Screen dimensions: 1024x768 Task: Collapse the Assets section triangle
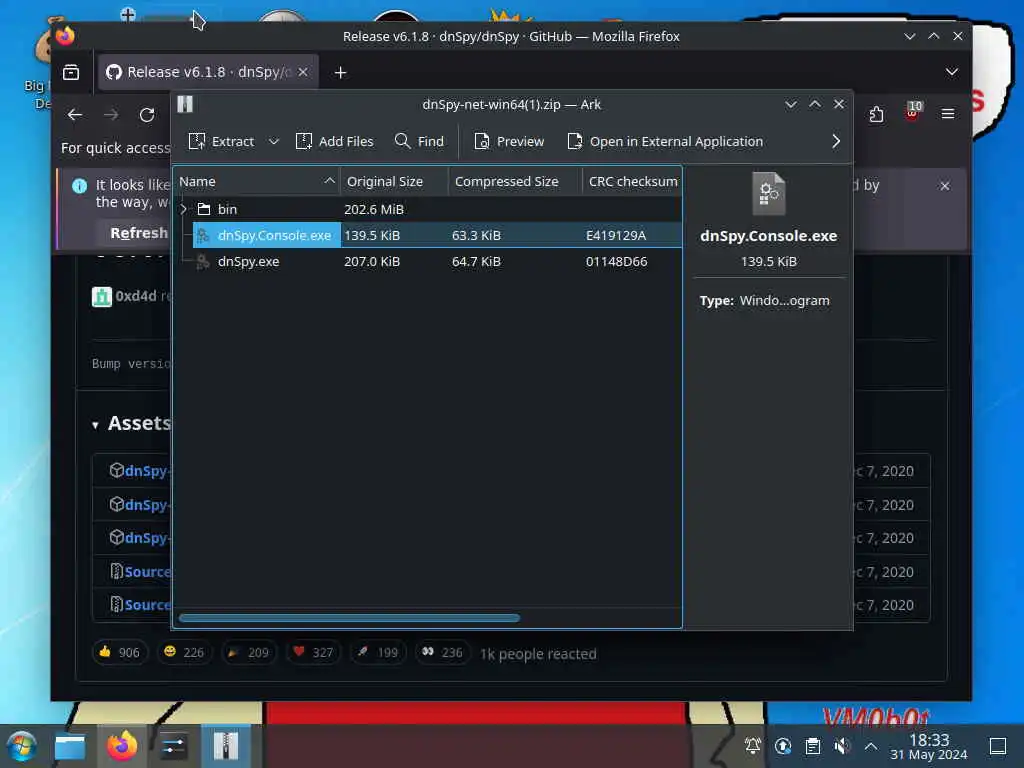(x=95, y=425)
